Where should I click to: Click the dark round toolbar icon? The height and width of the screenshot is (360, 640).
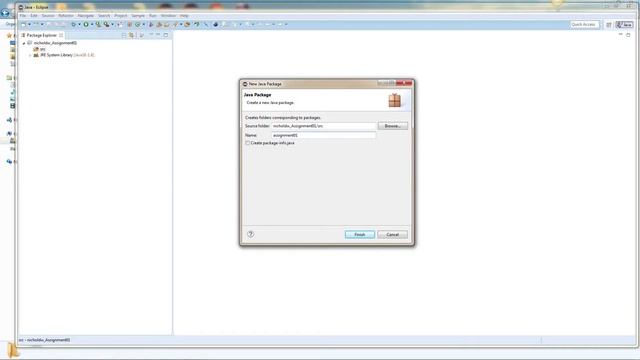[x=216, y=24]
